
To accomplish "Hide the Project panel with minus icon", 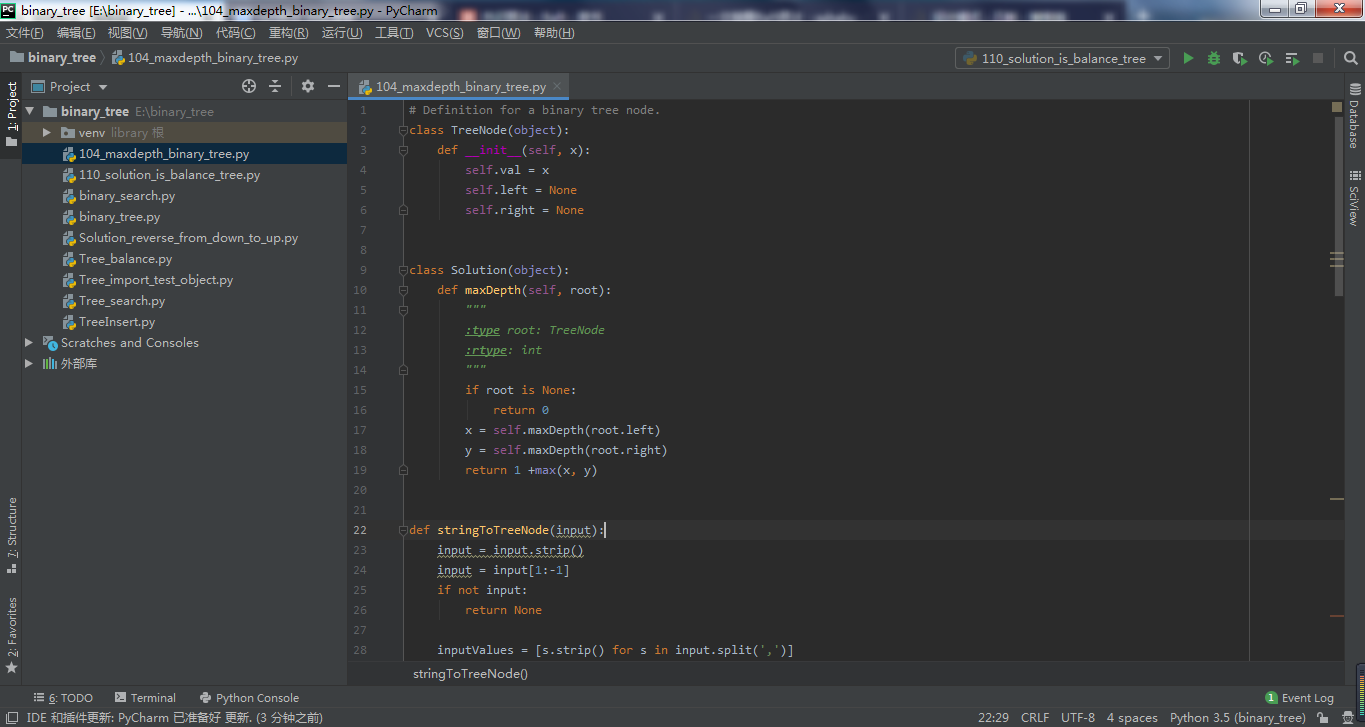I will point(334,86).
